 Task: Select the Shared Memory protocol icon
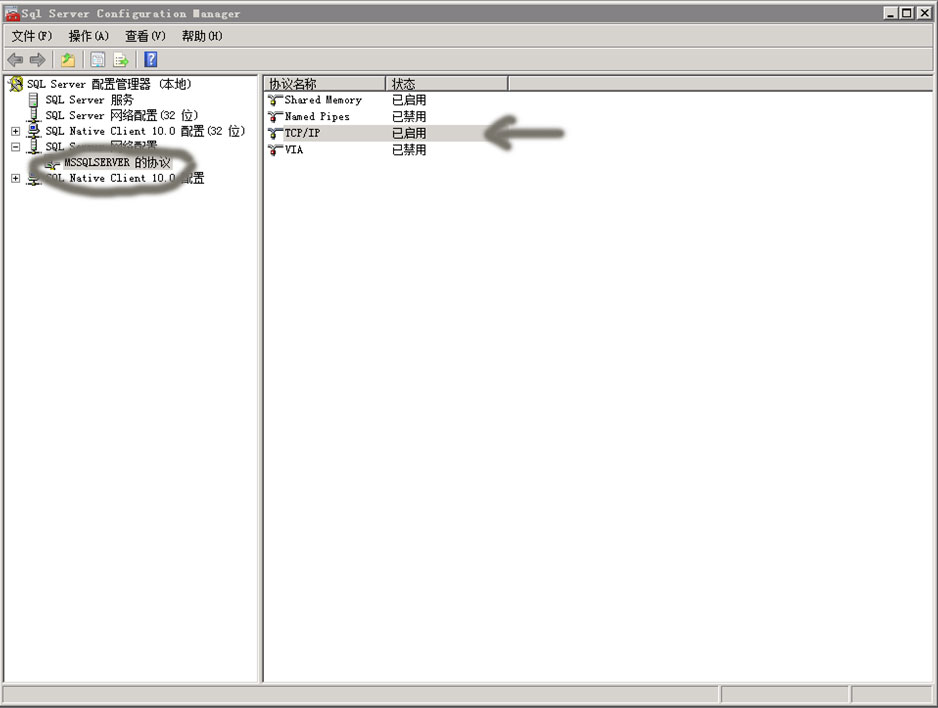[x=274, y=100]
